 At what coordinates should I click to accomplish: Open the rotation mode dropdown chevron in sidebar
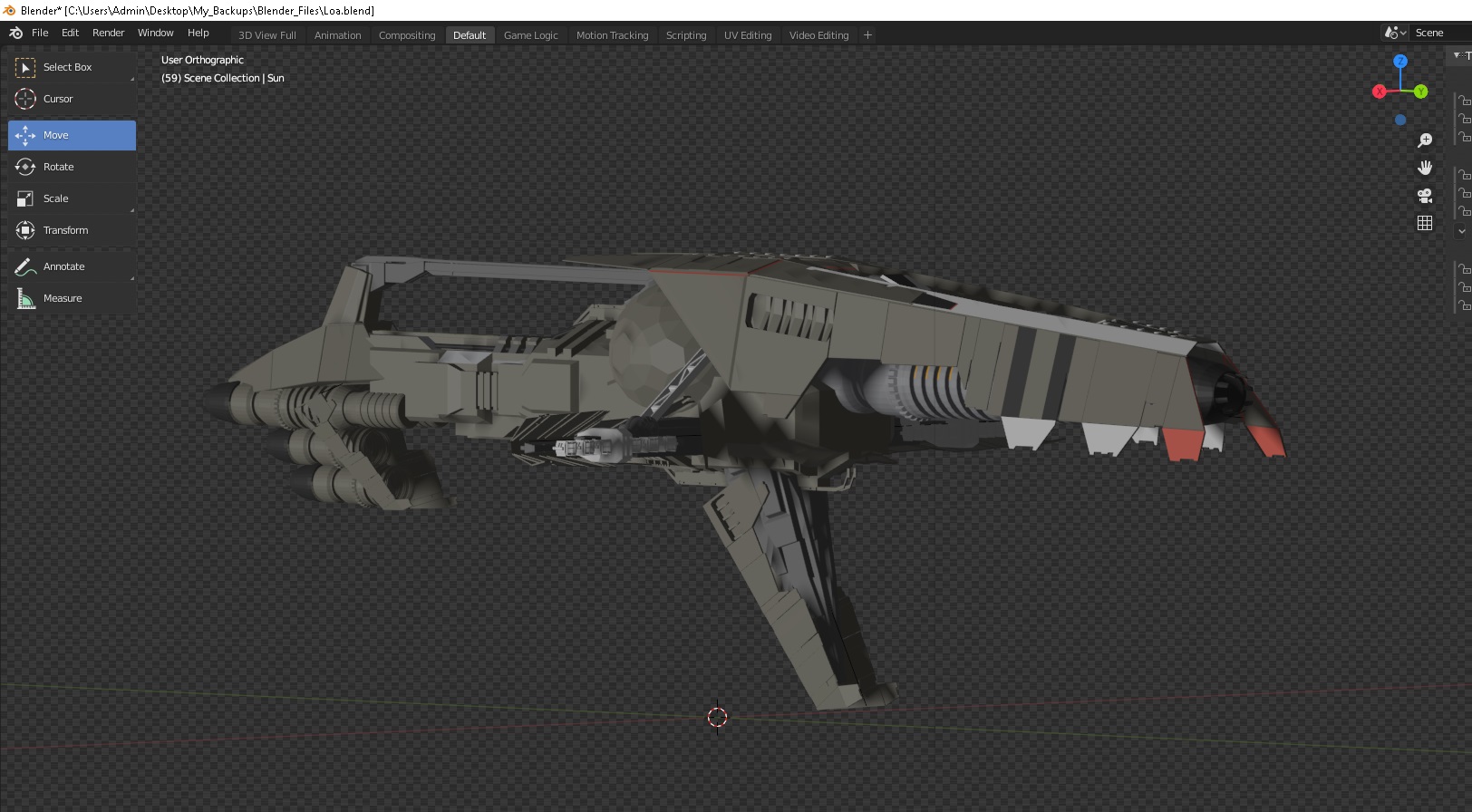tap(1462, 231)
